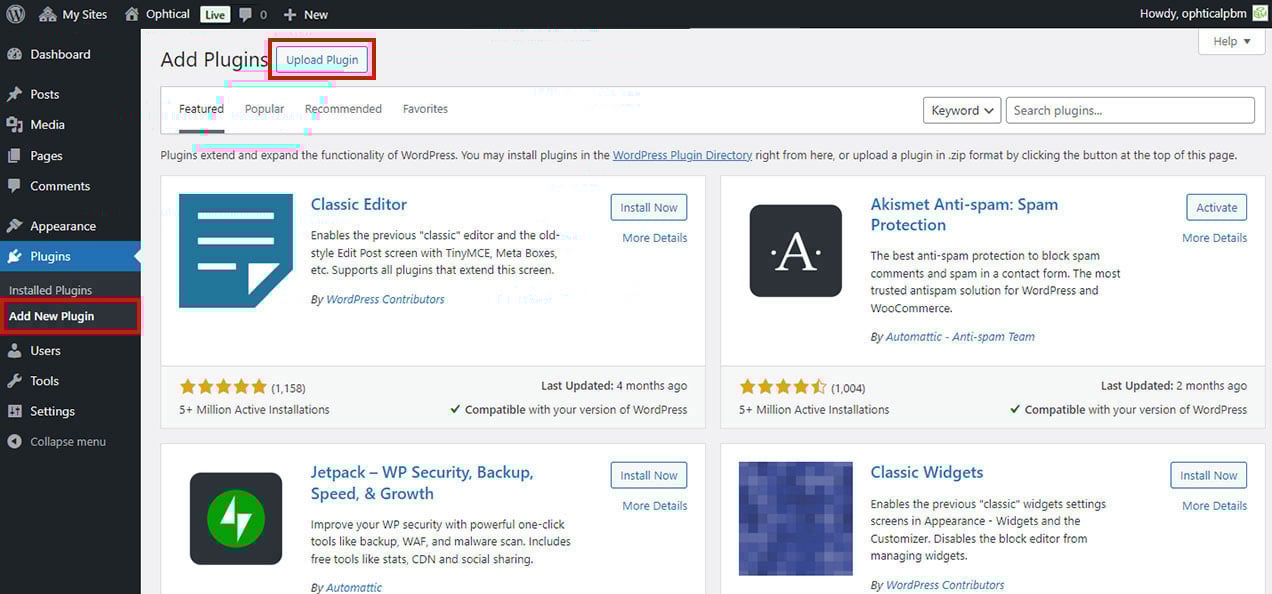The width and height of the screenshot is (1272, 594).
Task: Select Installed Plugins submenu item
Action: [51, 290]
